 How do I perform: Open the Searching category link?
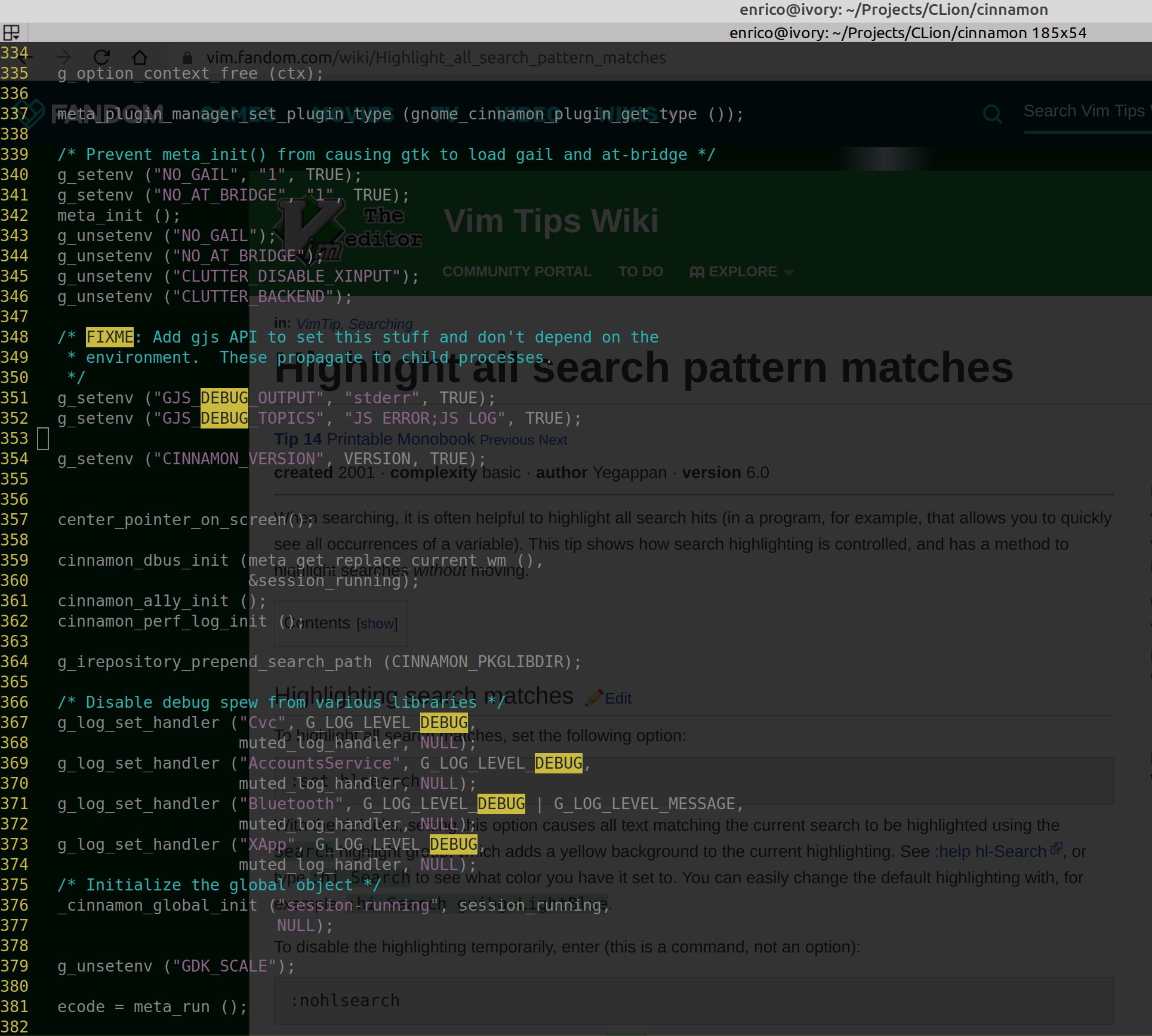click(x=381, y=323)
